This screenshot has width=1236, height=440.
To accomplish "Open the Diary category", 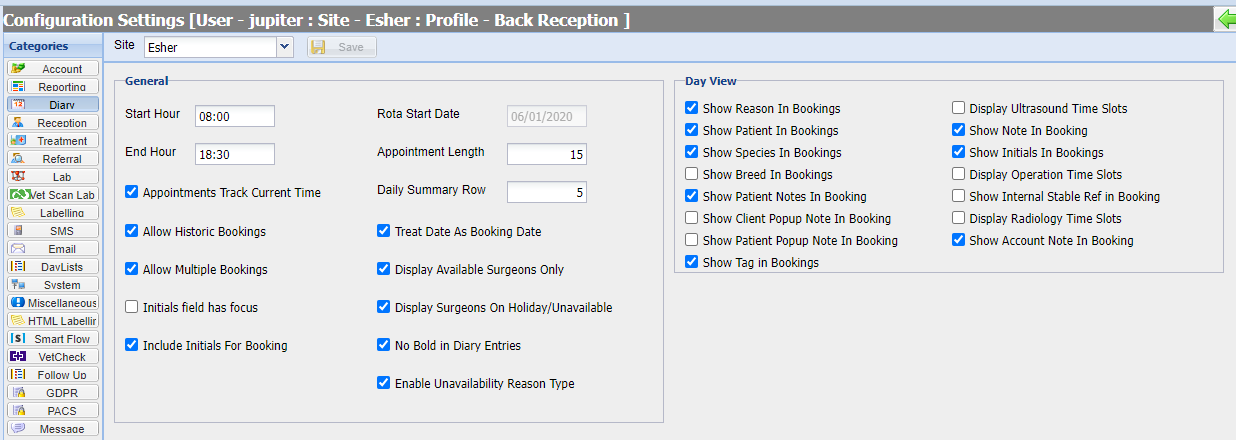I will click(x=54, y=104).
